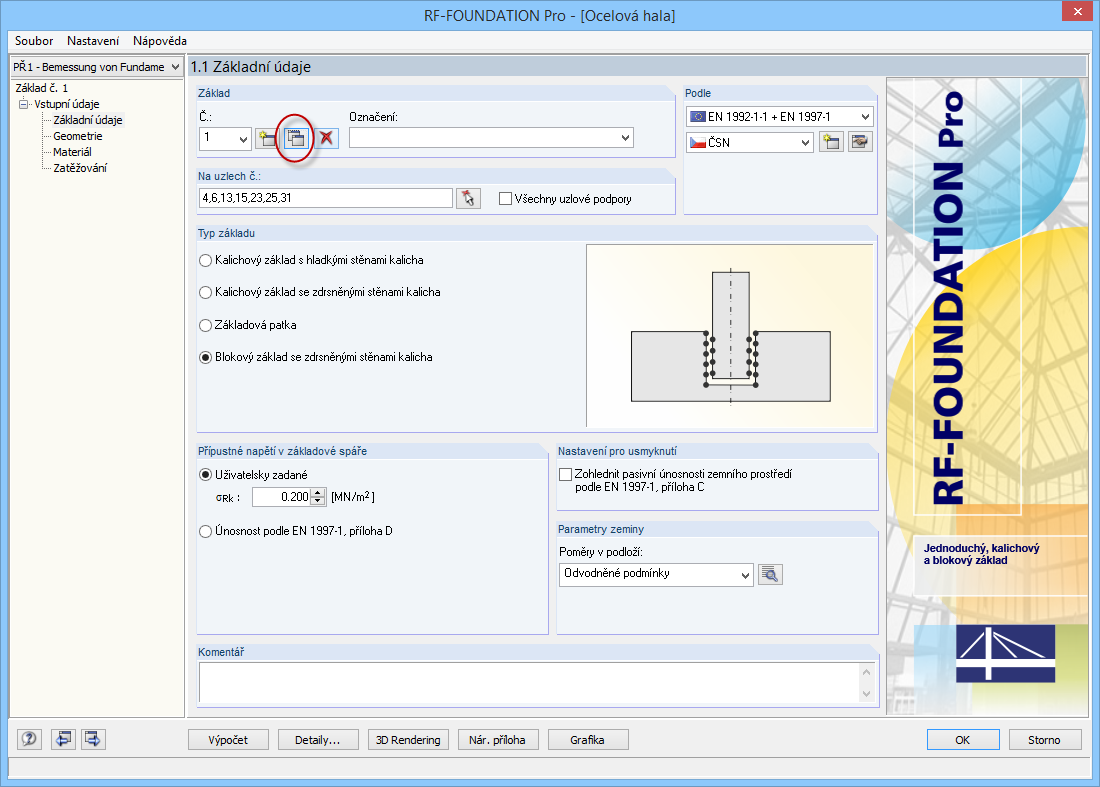This screenshot has width=1100, height=787.
Task: Select Blokový základ se zdrsněnými stěnami
Action: pyautogui.click(x=206, y=358)
